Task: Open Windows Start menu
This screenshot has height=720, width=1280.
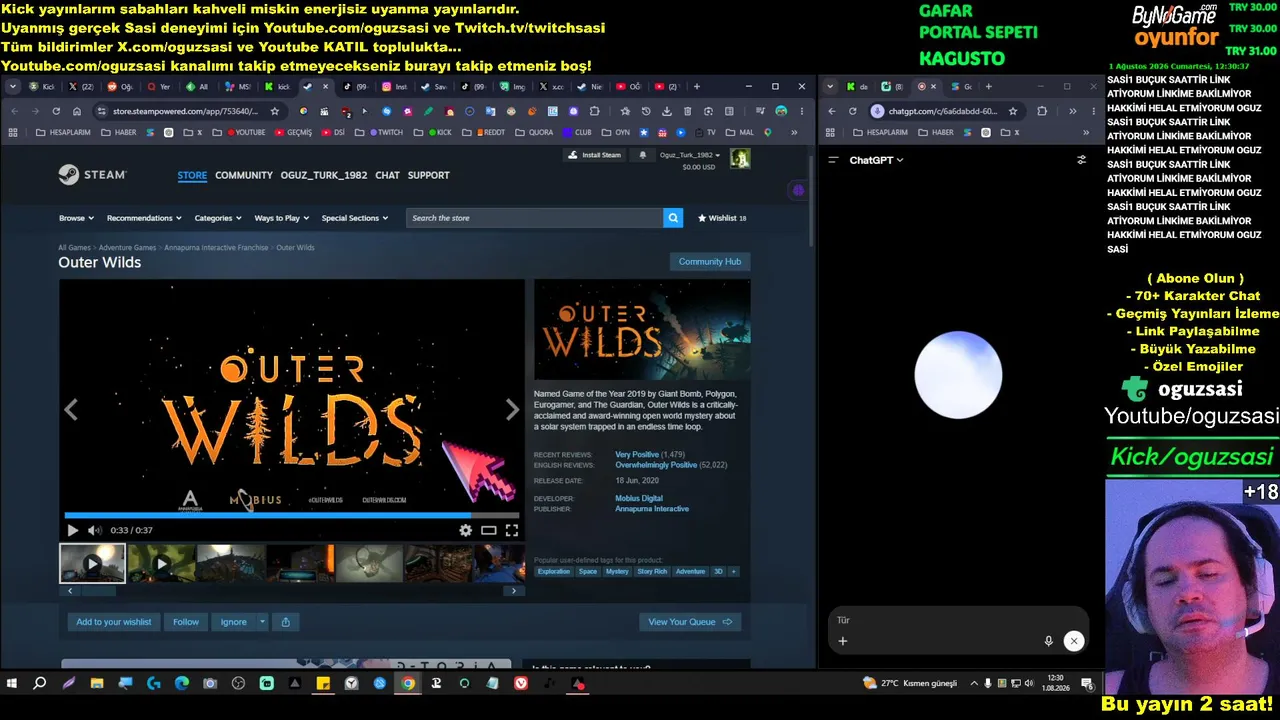Action: (12, 684)
